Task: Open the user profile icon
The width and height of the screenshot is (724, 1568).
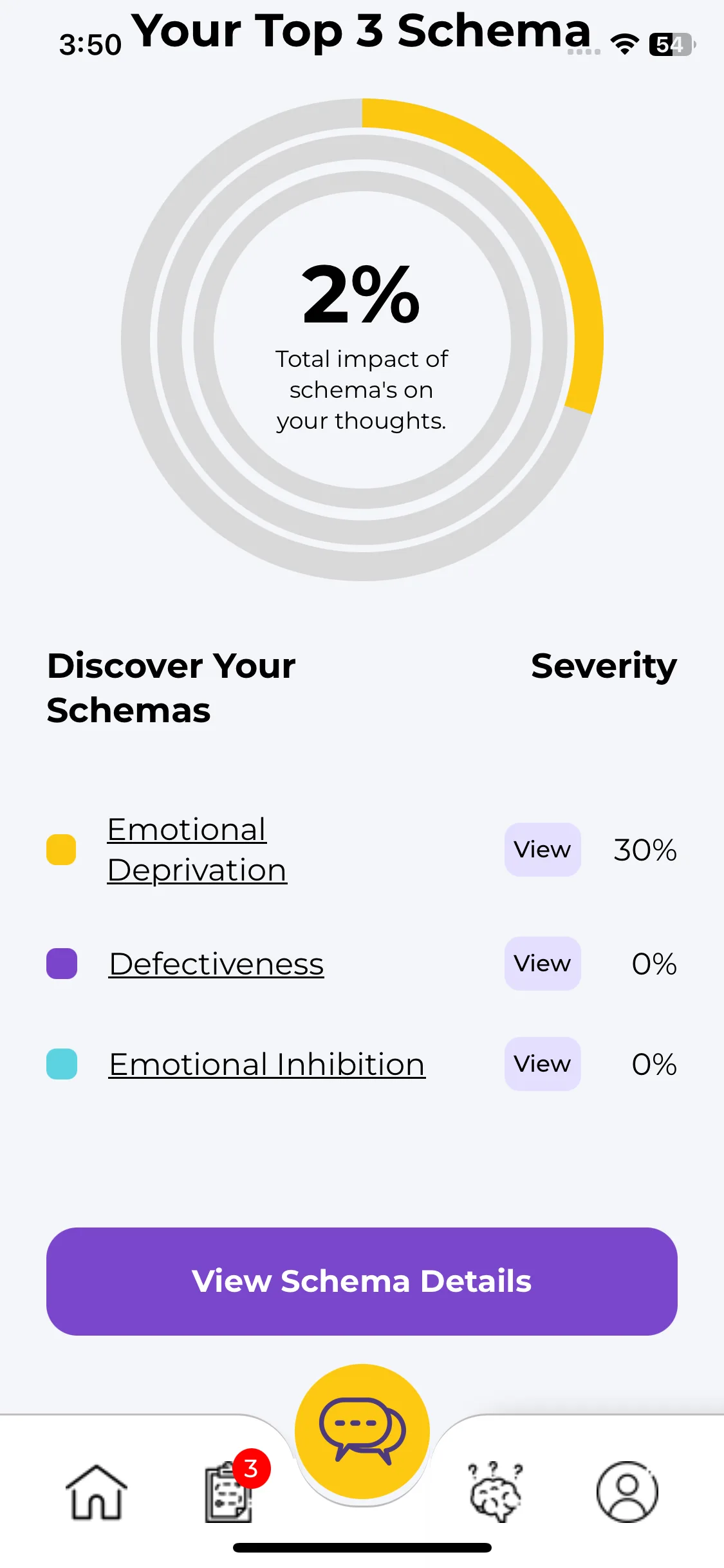Action: pos(627,1492)
